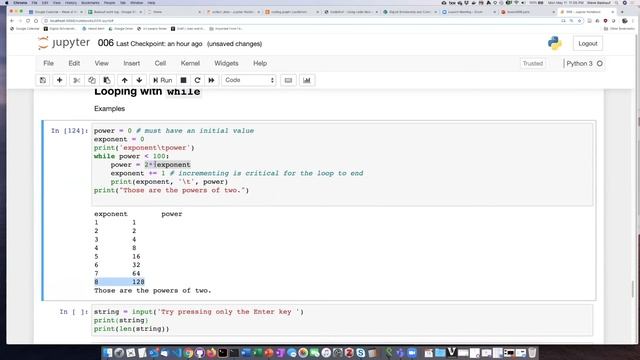The image size is (640, 360).
Task: Click the Python 3 kernel indicator
Action: 584,63
